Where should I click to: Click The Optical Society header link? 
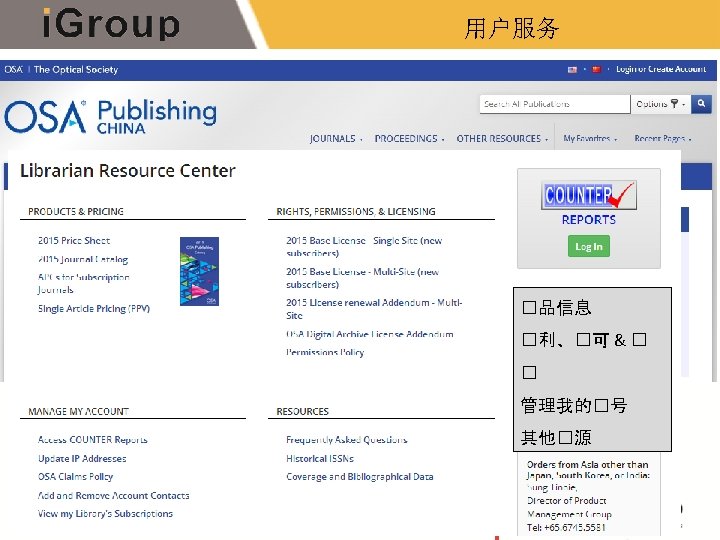[76, 70]
